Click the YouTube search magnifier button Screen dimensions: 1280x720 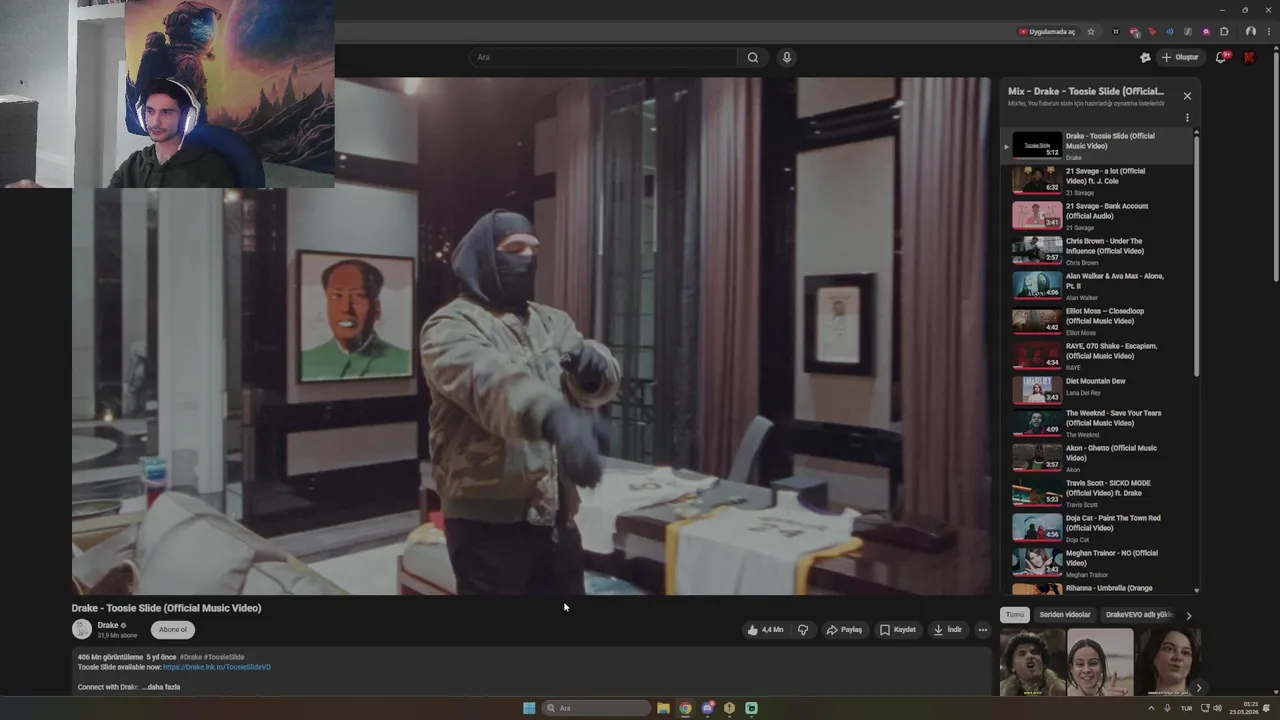click(x=753, y=57)
